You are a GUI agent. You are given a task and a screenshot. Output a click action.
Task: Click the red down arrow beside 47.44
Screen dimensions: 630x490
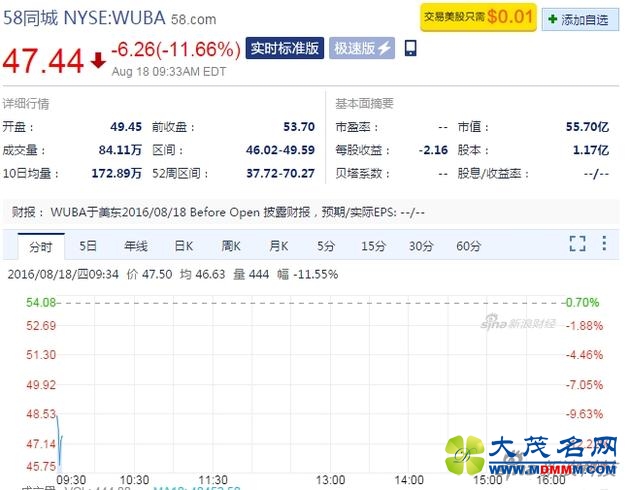point(98,61)
